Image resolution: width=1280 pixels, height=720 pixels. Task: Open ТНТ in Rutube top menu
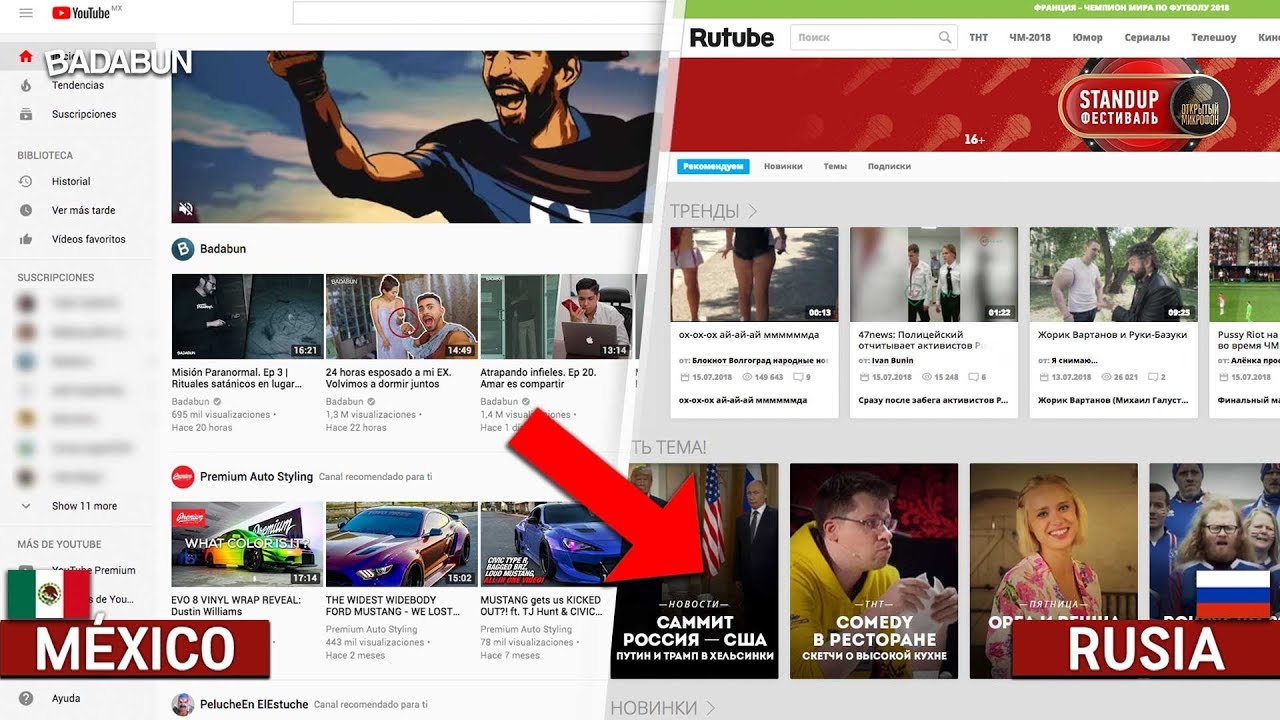click(x=979, y=38)
